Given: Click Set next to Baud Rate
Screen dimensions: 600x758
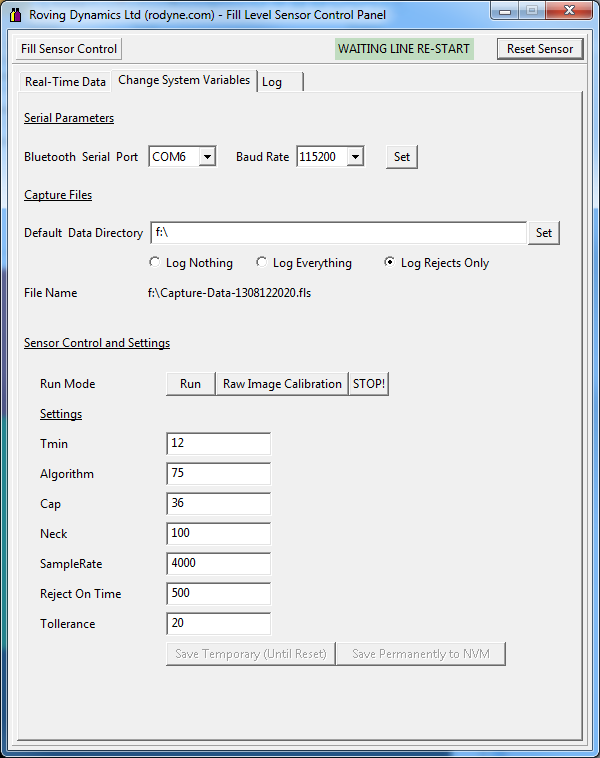Looking at the screenshot, I should [x=402, y=157].
